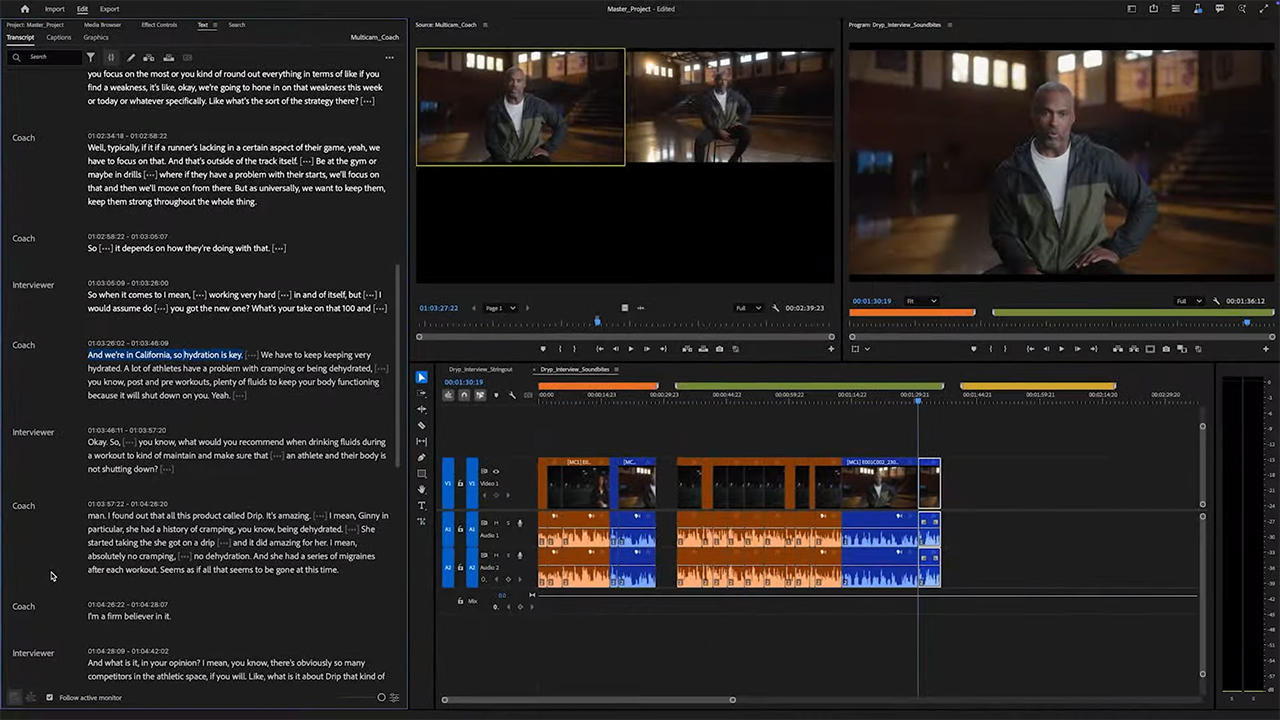
Task: Switch to Media Browser panel tab
Action: (x=102, y=25)
